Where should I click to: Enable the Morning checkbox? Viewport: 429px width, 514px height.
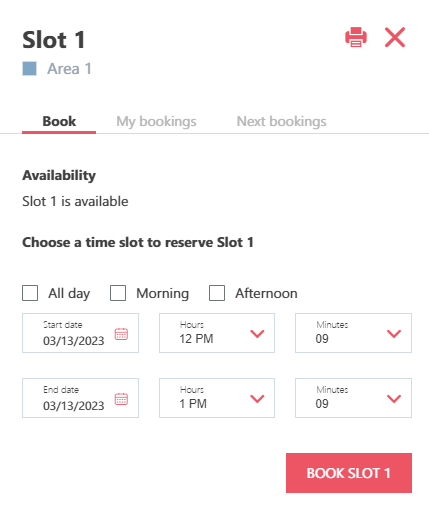(x=118, y=293)
